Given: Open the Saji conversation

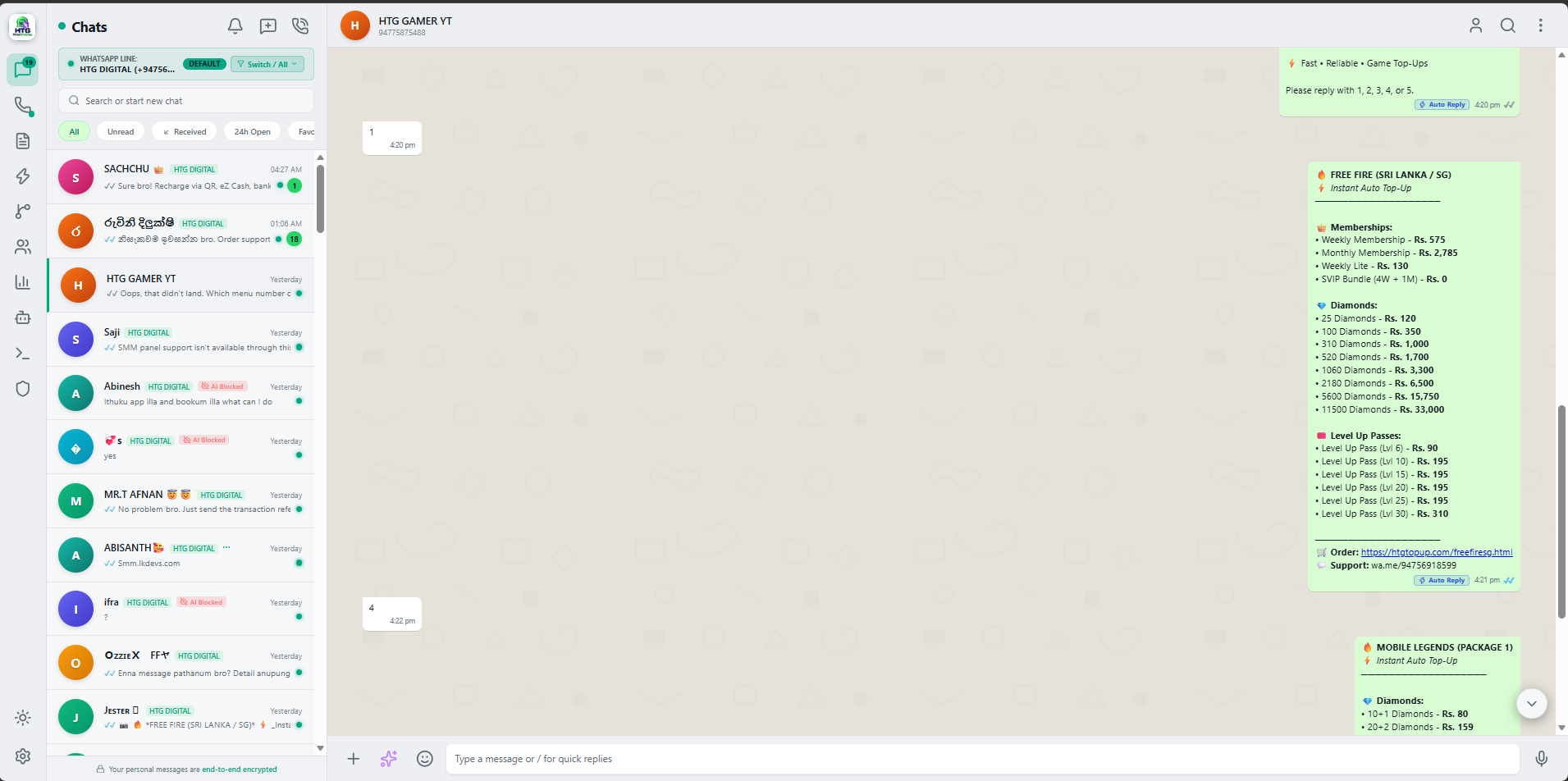Looking at the screenshot, I should coord(181,340).
